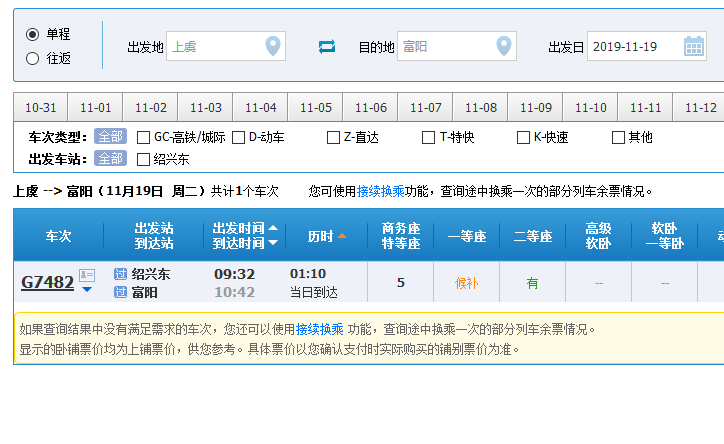Expand G7482 stop details blue arrow
724x444 pixels.
87,290
